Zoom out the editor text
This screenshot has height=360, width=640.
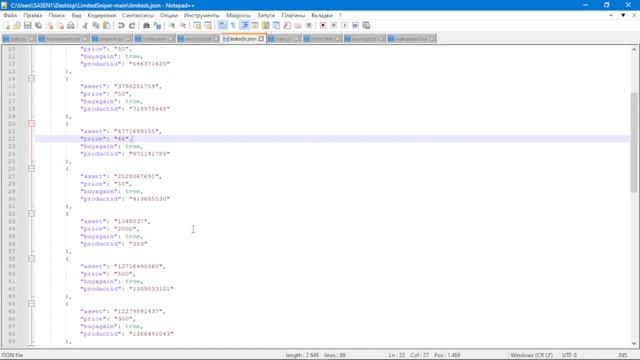[x=182, y=25]
